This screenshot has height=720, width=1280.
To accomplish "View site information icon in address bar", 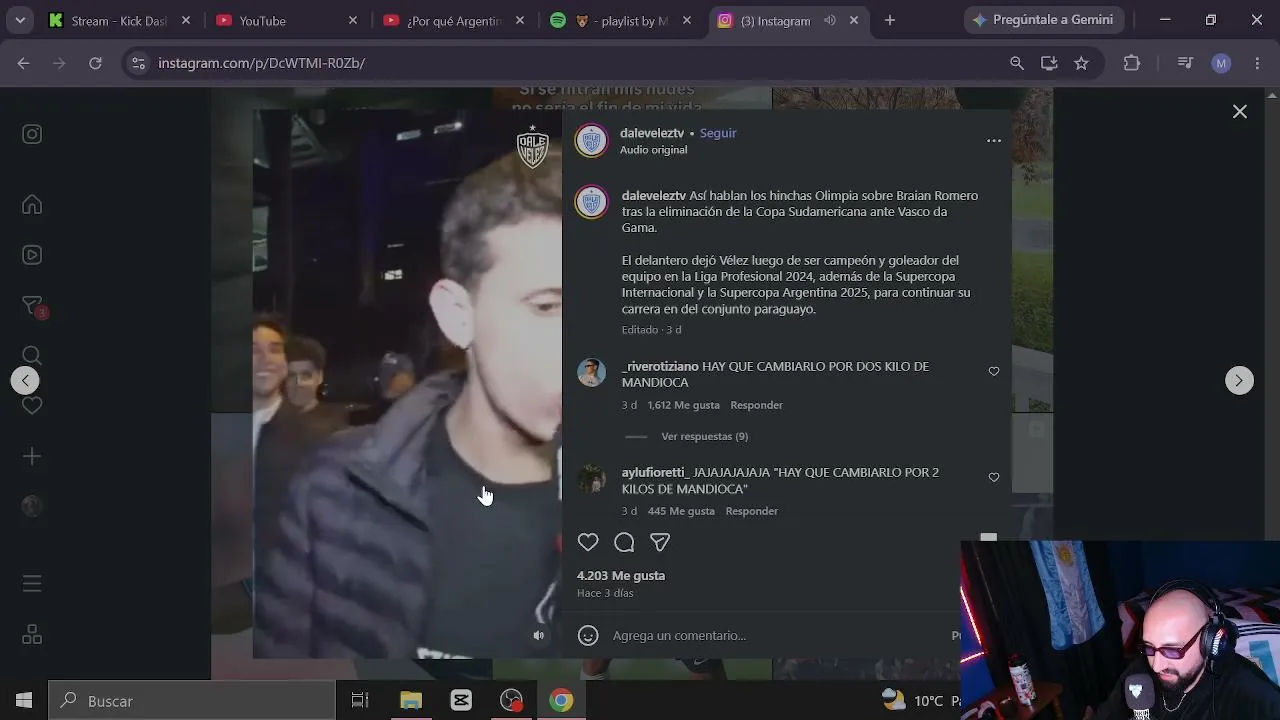I will point(139,63).
